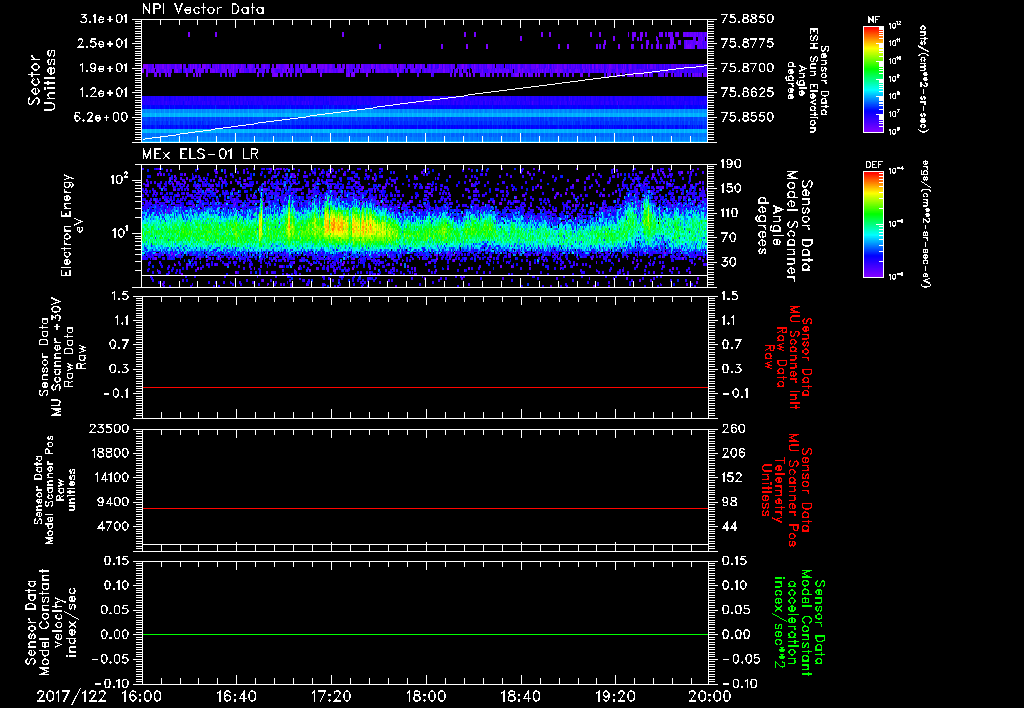Click the red trace in MU Scanner raw panel
The image size is (1024, 708).
point(424,387)
